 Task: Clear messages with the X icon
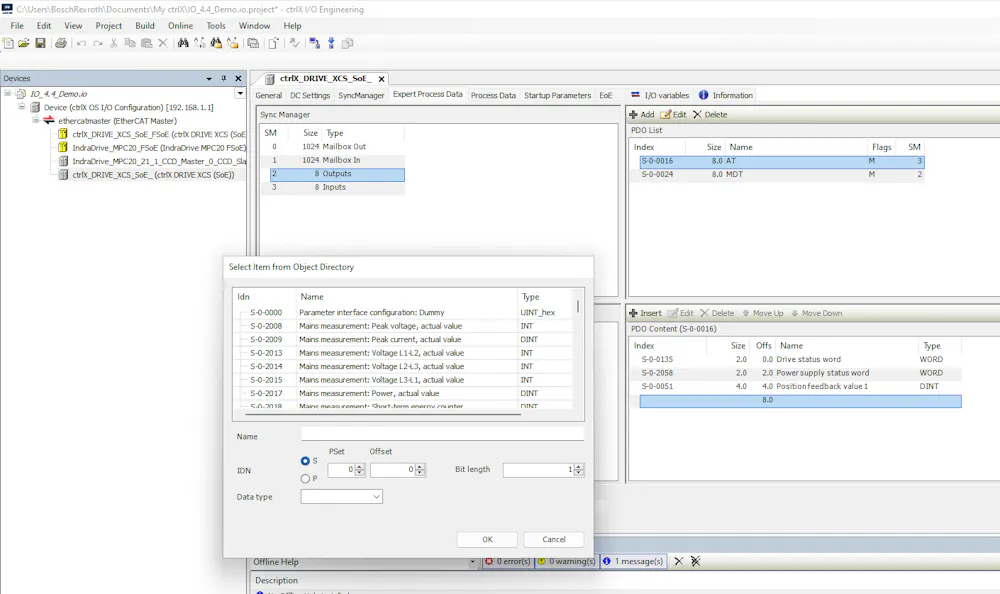pyautogui.click(x=679, y=561)
